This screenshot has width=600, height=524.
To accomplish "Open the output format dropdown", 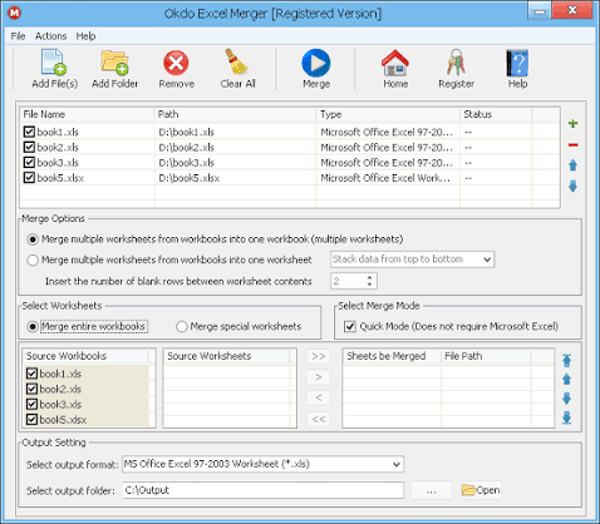I will 263,464.
